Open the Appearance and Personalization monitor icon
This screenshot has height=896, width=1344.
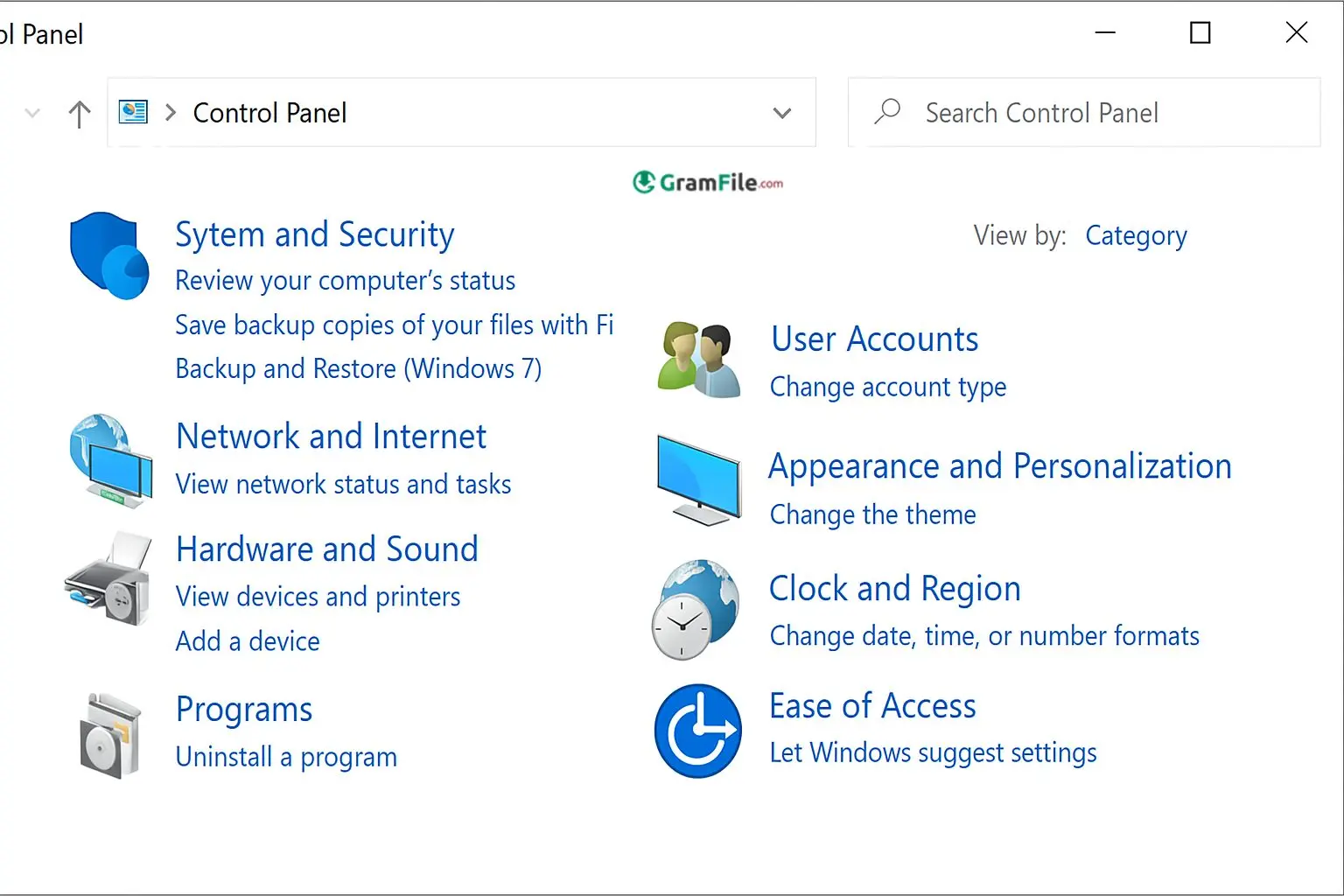(x=698, y=480)
